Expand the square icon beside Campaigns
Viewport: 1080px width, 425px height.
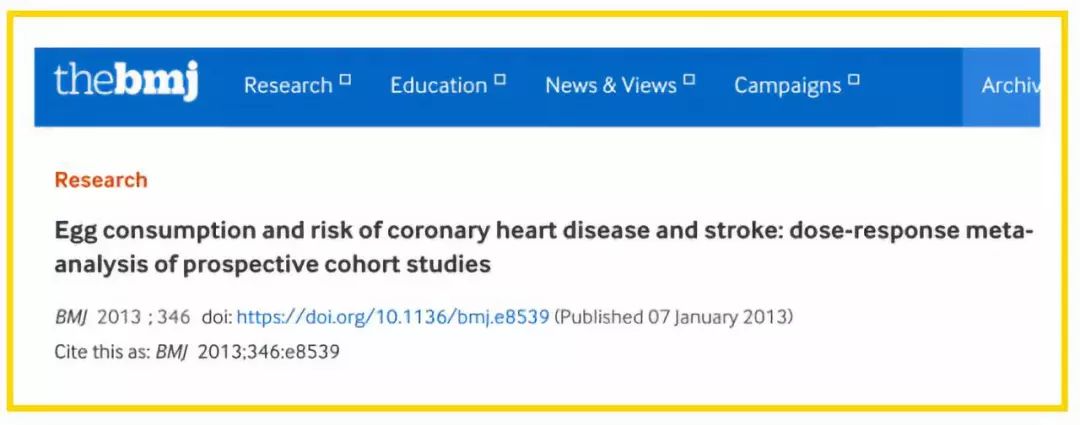tap(853, 79)
